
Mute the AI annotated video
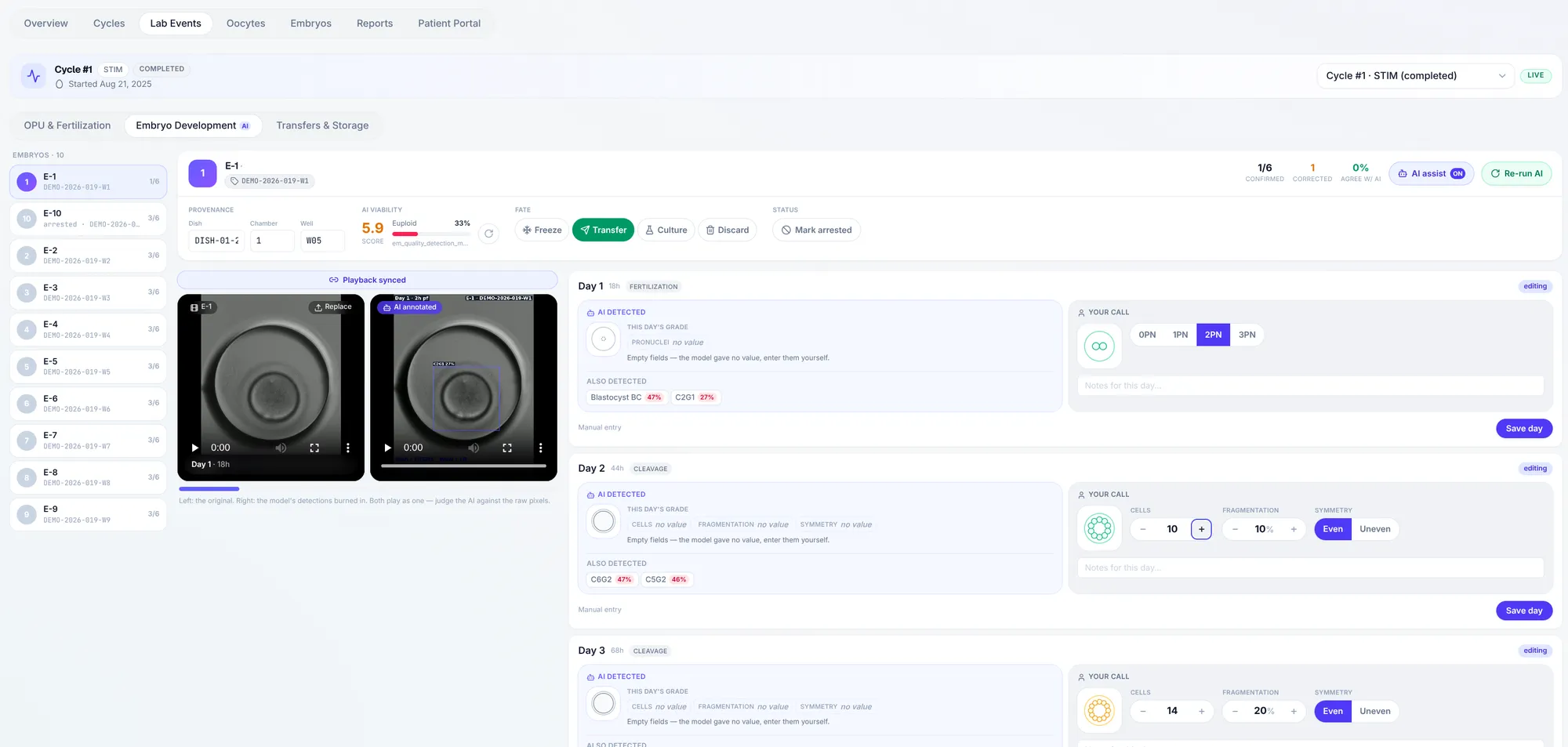point(474,448)
